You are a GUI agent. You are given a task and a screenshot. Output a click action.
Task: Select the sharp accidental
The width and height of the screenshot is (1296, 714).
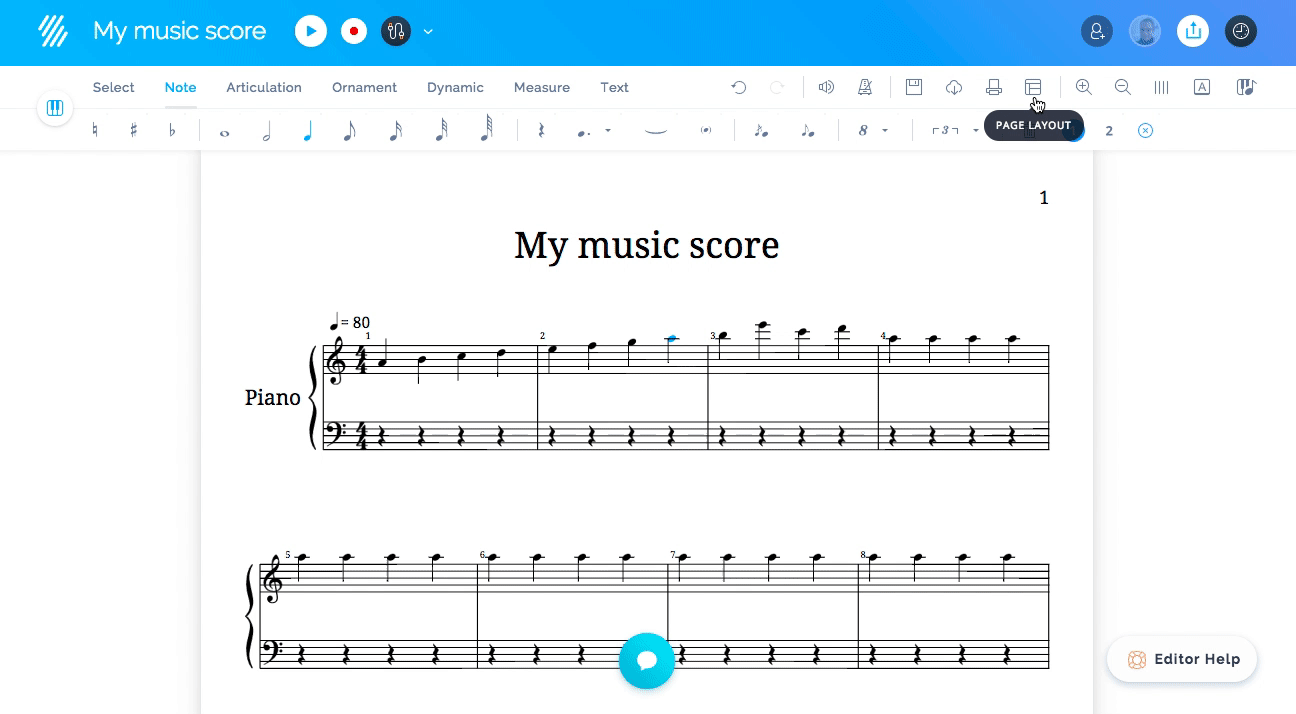(x=133, y=130)
